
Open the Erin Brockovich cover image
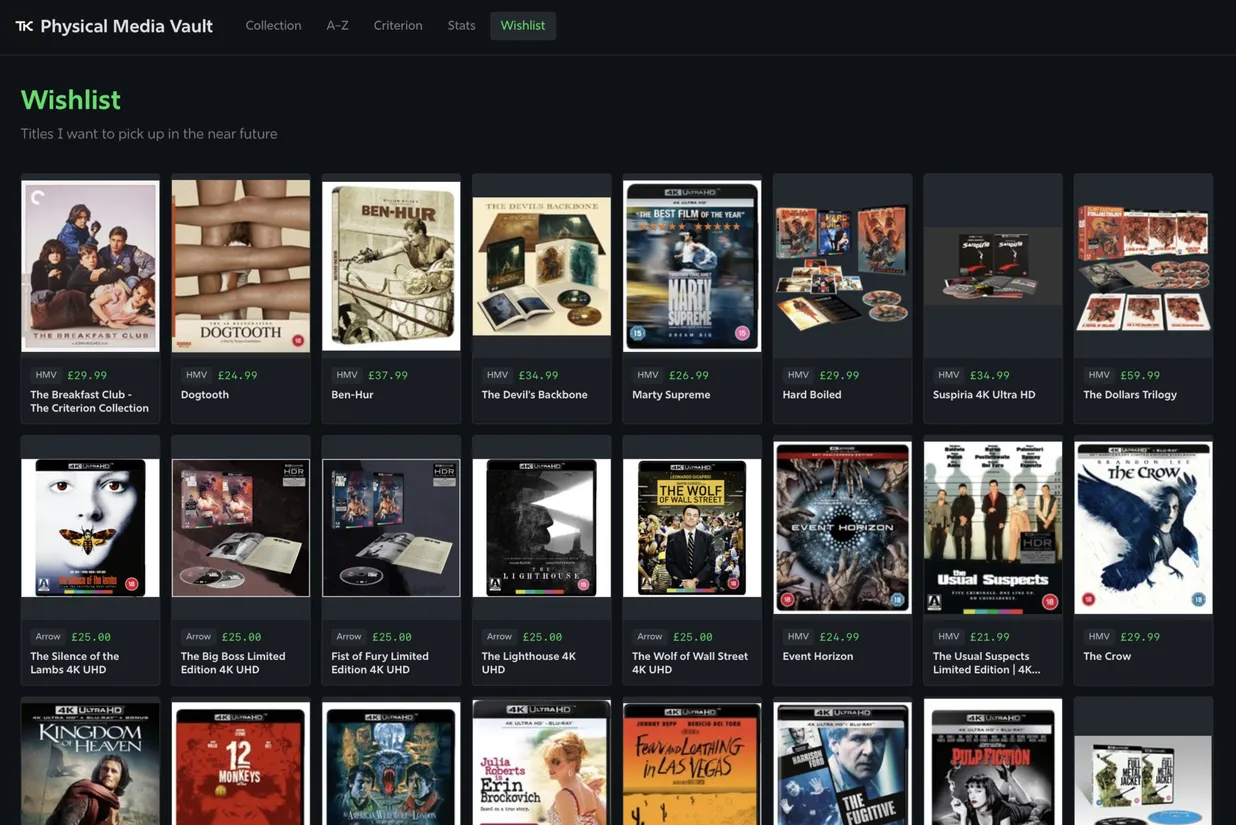(x=541, y=763)
